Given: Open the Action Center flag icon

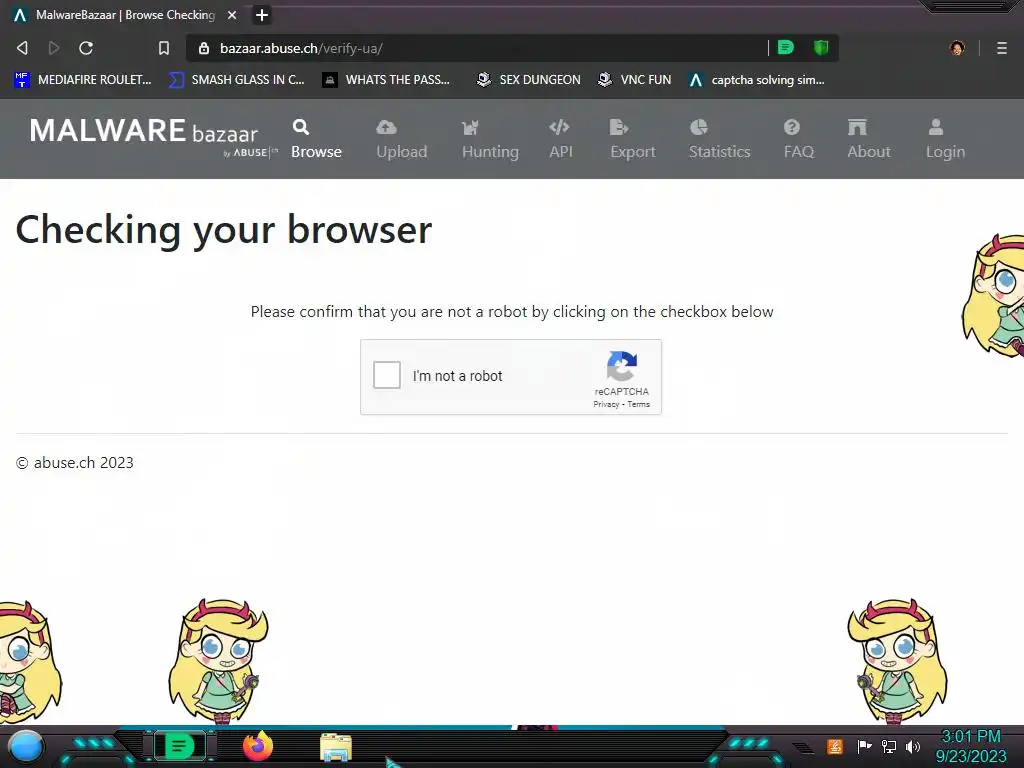Looking at the screenshot, I should coord(864,746).
